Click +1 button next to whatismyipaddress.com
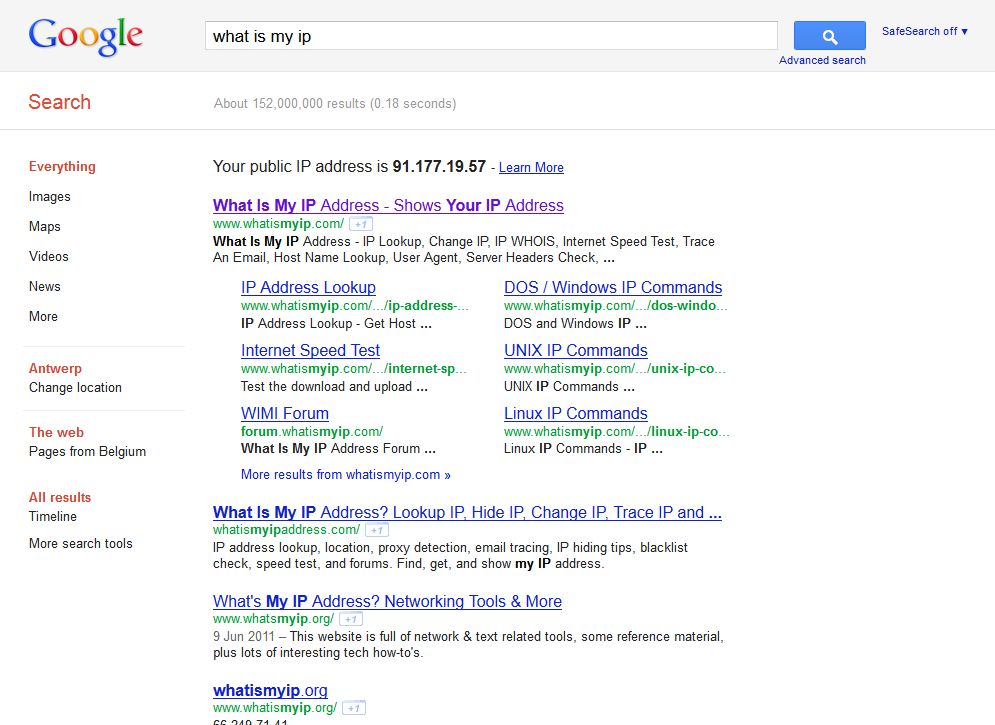The height and width of the screenshot is (725, 995). (377, 530)
